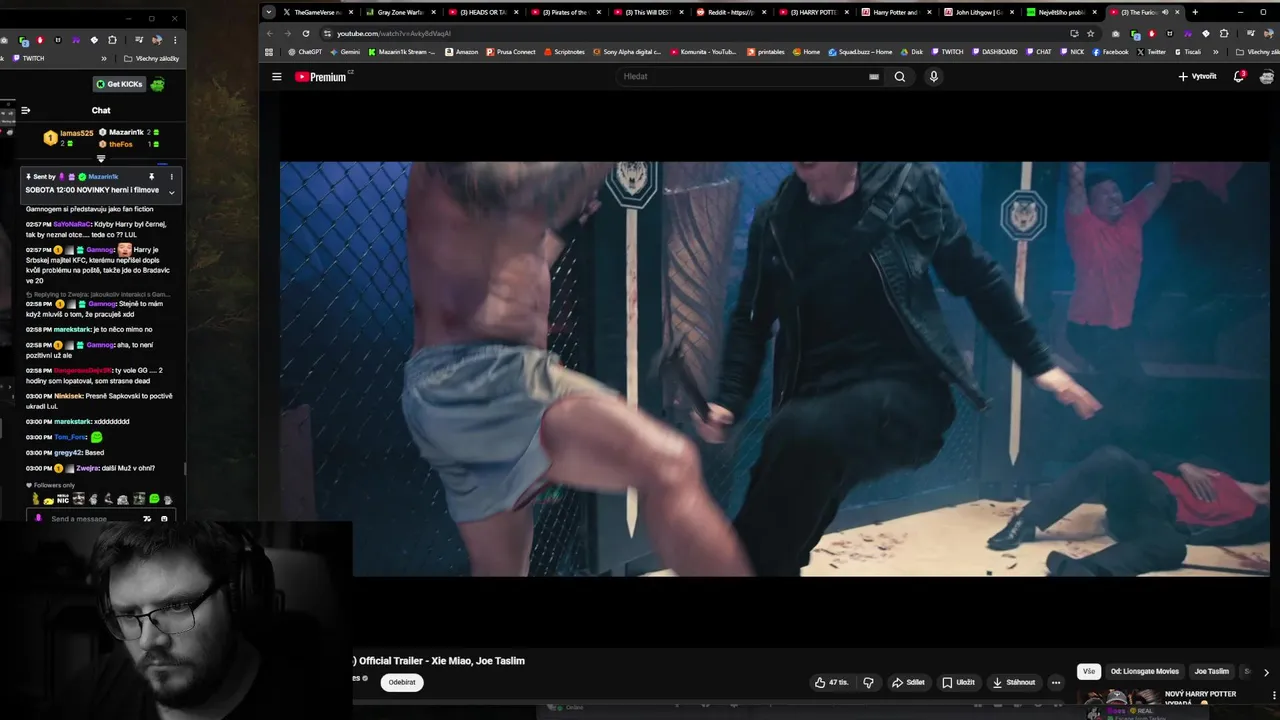The image size is (1280, 720).
Task: Unpin the pinned chat message pin icon
Action: [x=152, y=176]
